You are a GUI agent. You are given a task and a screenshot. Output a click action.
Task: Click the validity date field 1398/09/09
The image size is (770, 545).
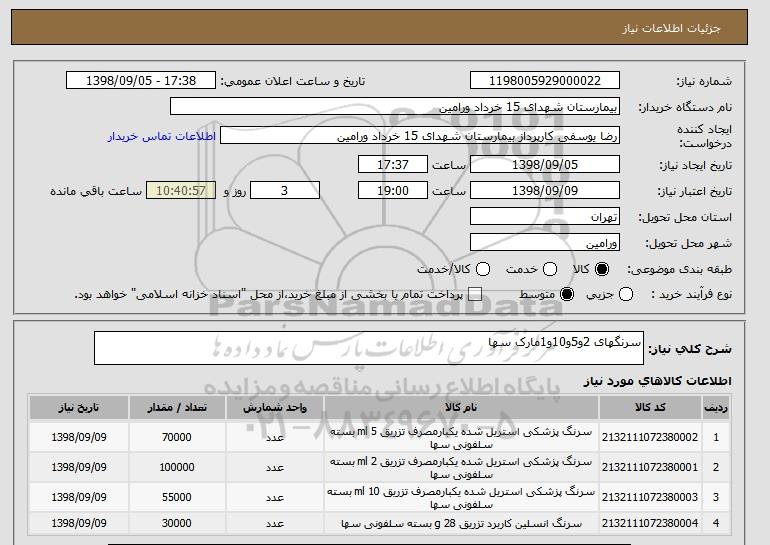(x=545, y=191)
